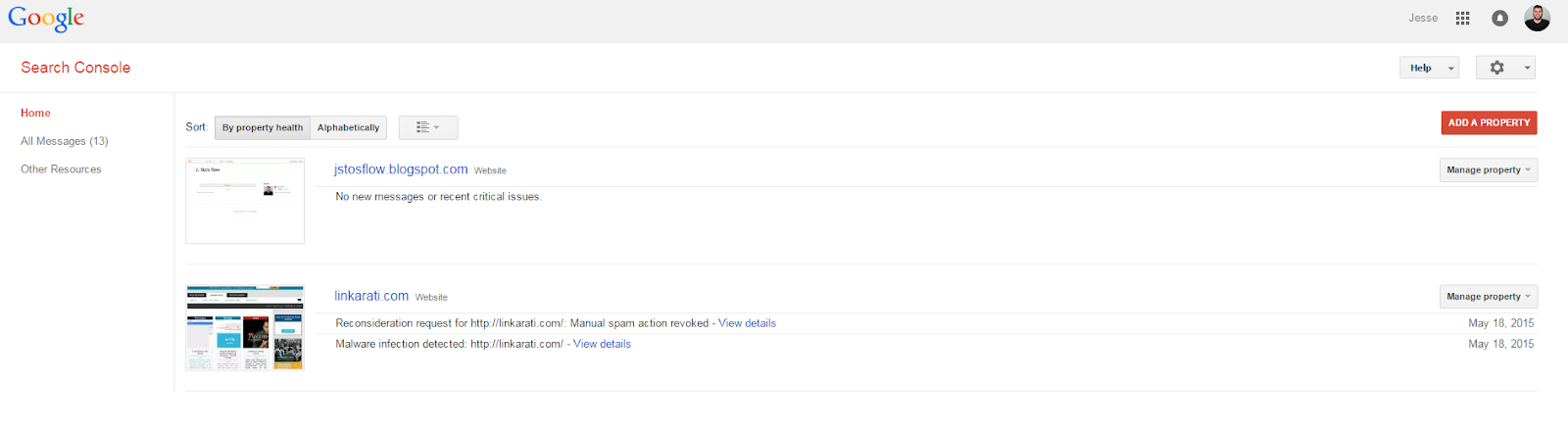
Task: Open Other Resources
Action: pos(61,169)
